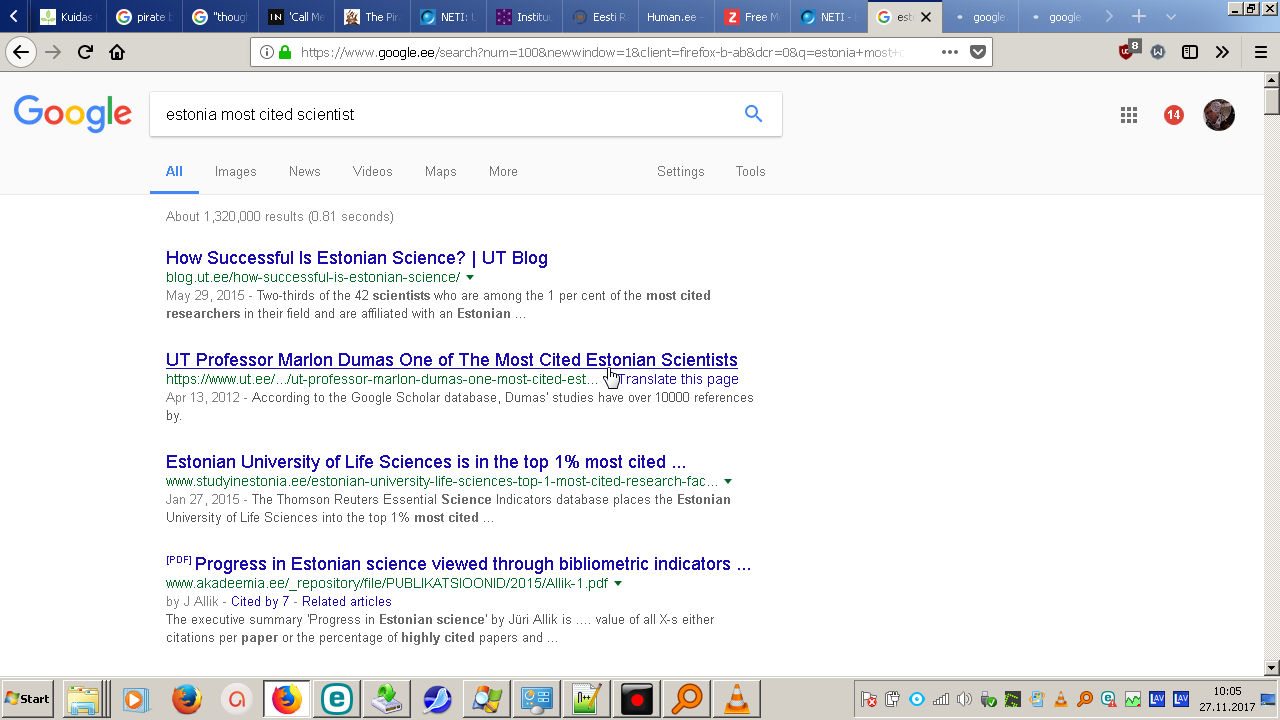Open Google notifications showing 14
This screenshot has width=1280, height=720.
1173,115
